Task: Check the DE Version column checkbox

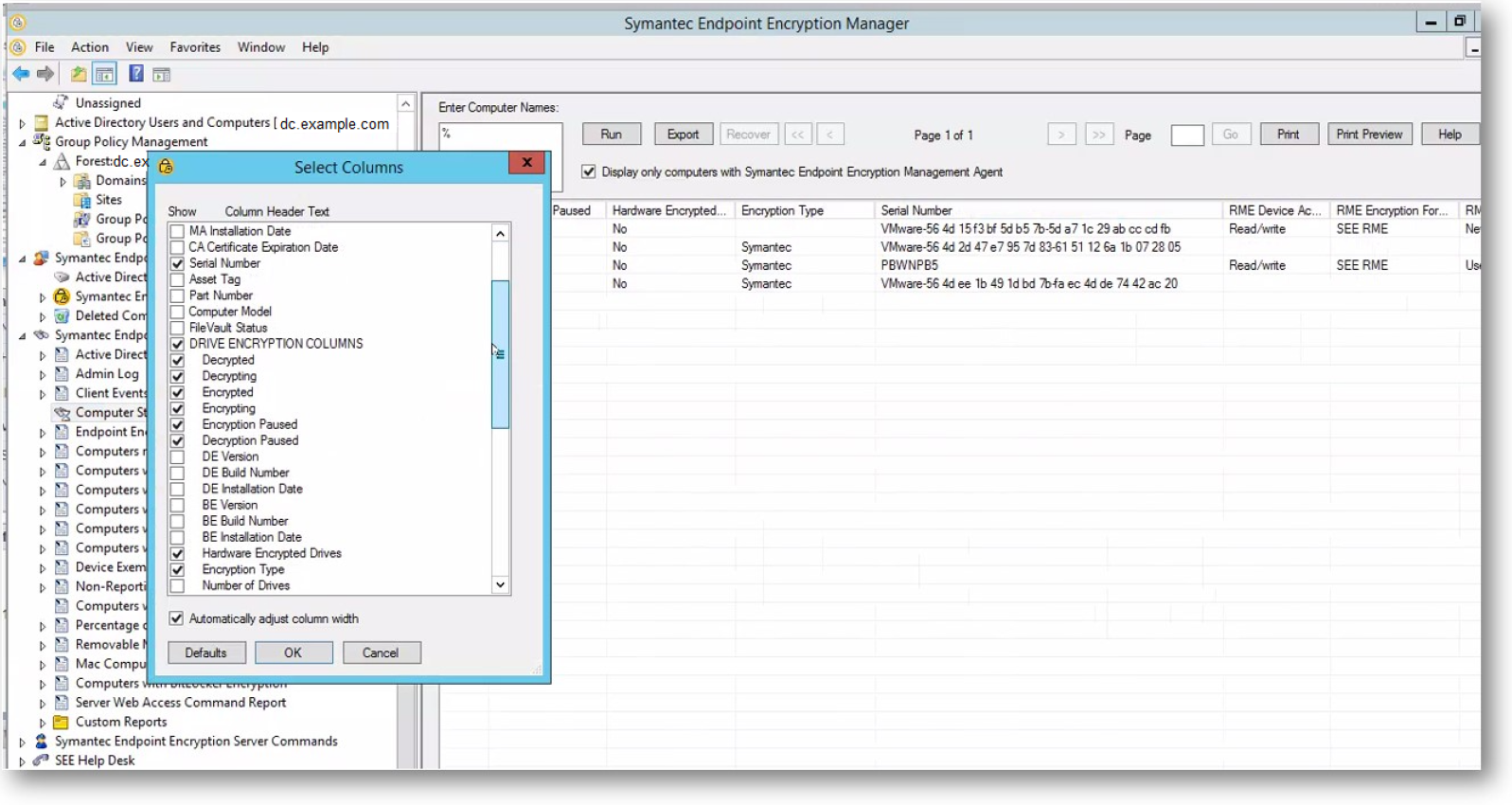Action: [177, 456]
